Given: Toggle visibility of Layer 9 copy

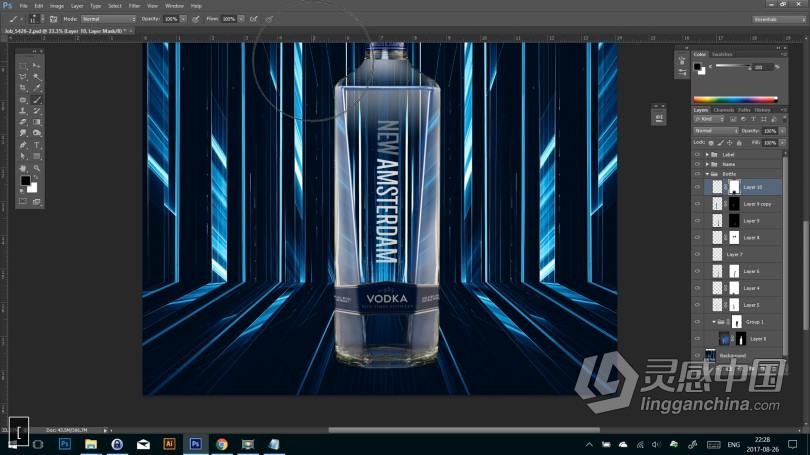Looking at the screenshot, I should click(x=697, y=204).
